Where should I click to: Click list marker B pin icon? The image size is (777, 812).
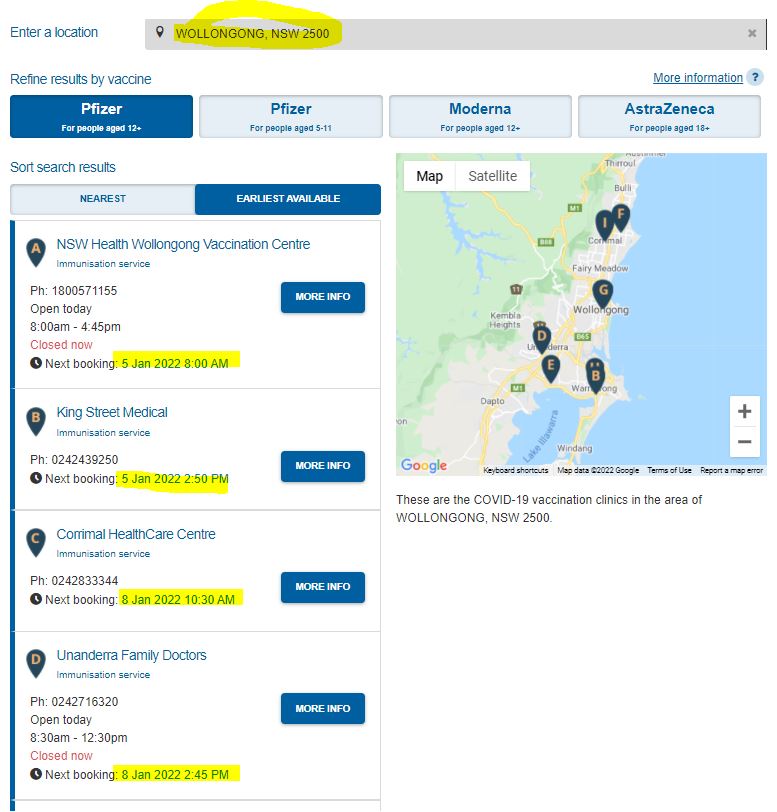36,421
